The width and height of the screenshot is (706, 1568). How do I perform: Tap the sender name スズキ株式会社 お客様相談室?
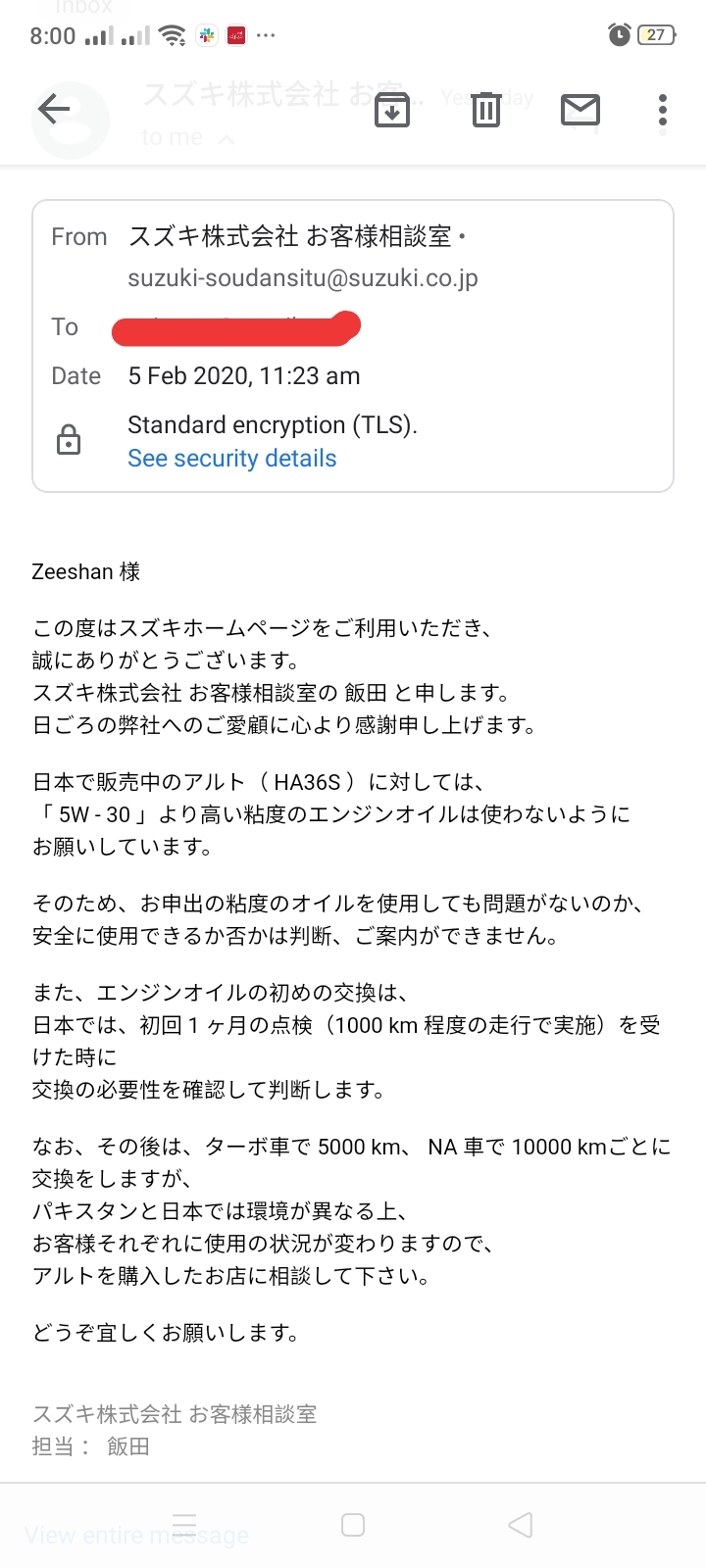tap(290, 236)
